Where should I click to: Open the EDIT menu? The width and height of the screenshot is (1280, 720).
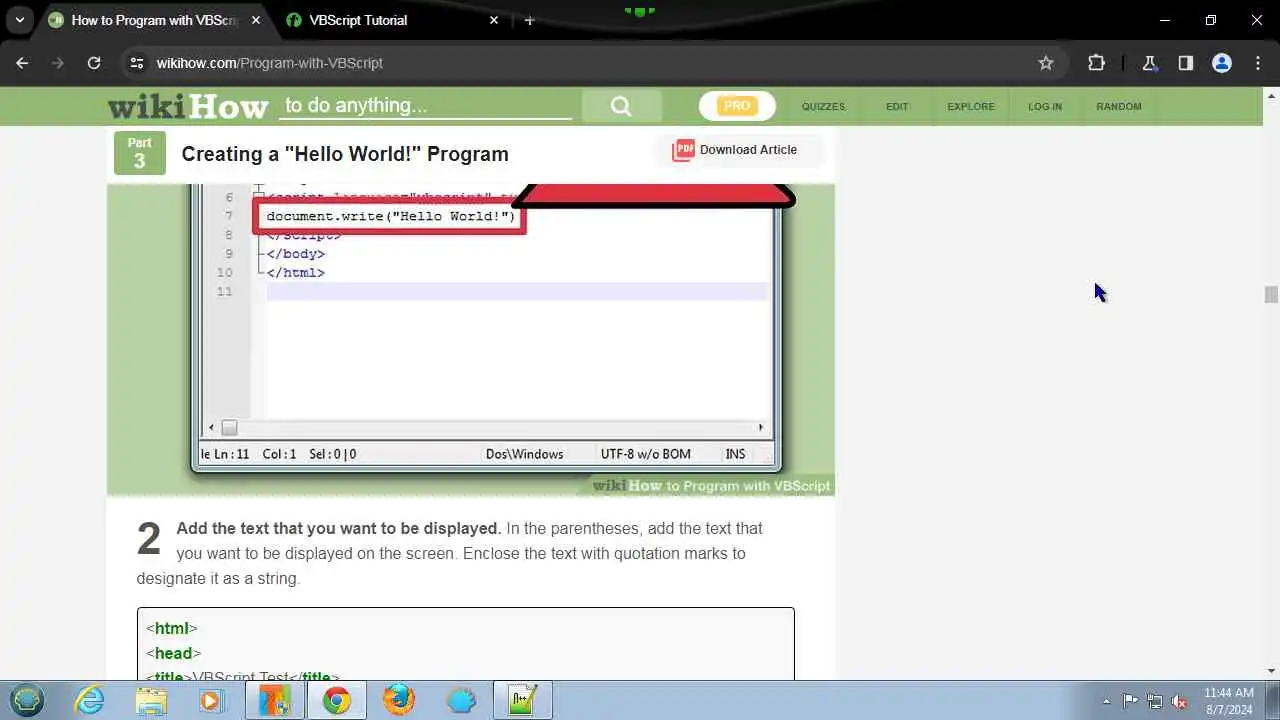897,106
